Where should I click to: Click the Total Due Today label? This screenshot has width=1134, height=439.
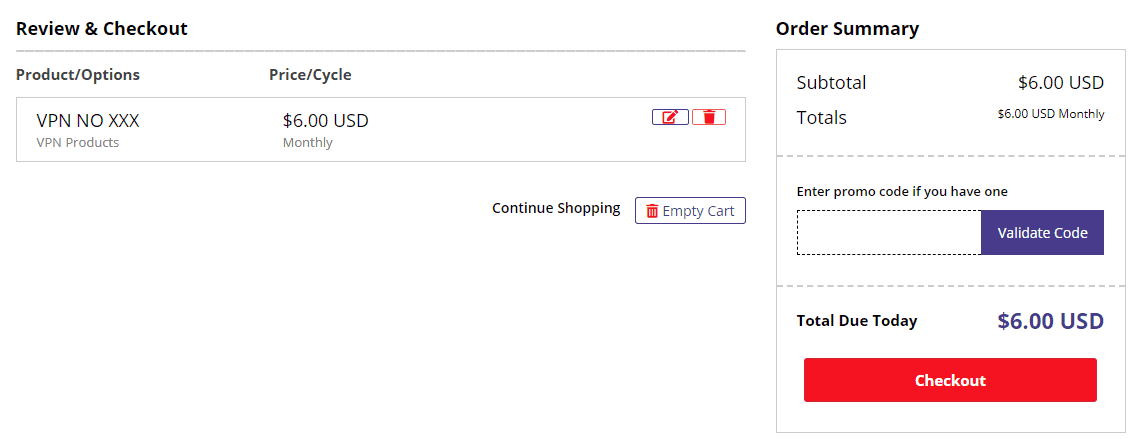857,321
